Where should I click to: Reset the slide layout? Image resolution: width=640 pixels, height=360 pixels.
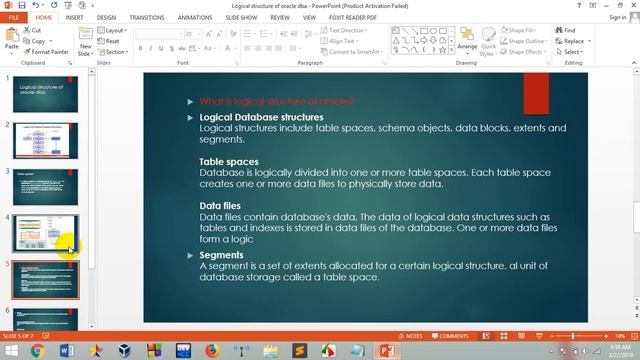pyautogui.click(x=109, y=41)
